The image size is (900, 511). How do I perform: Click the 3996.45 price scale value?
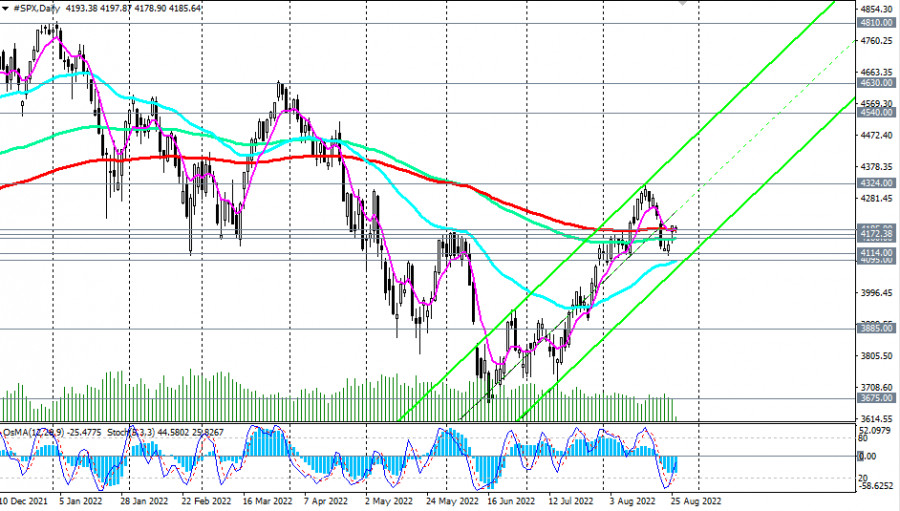tap(877, 293)
